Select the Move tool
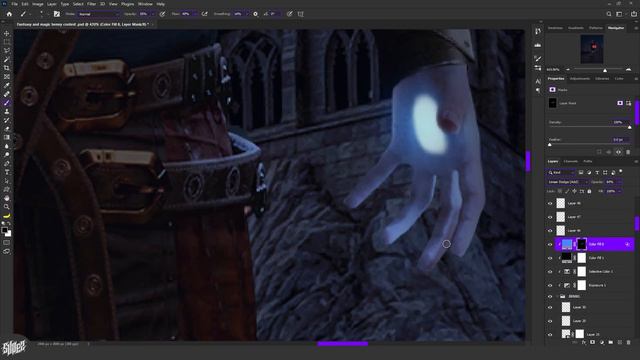Viewport: 640px width, 360px height. pyautogui.click(x=7, y=33)
